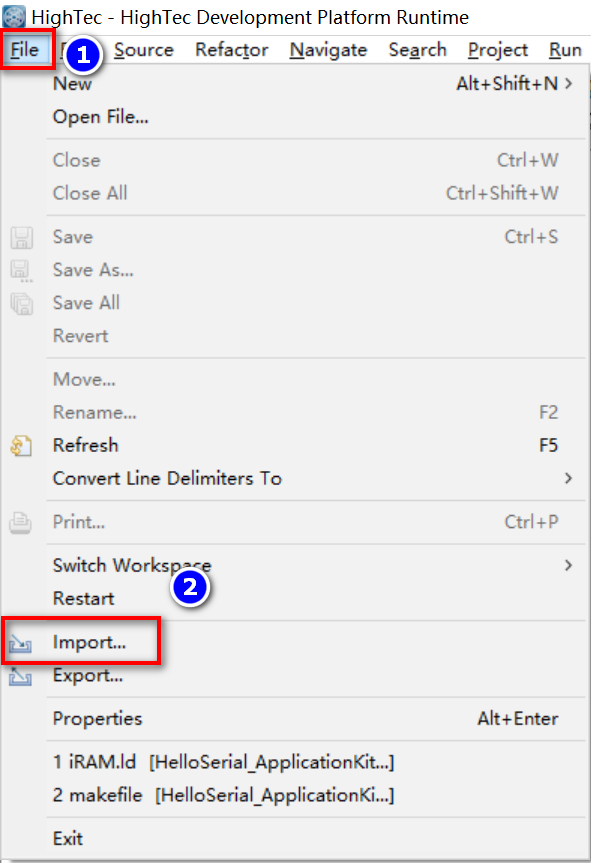This screenshot has width=591, height=863.
Task: Expand the Switch Workspace submenu arrow
Action: pyautogui.click(x=568, y=565)
